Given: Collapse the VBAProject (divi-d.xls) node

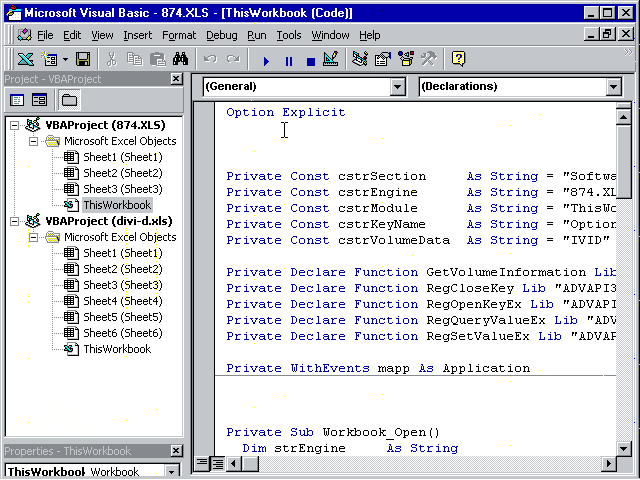Looking at the screenshot, I should (x=14, y=221).
